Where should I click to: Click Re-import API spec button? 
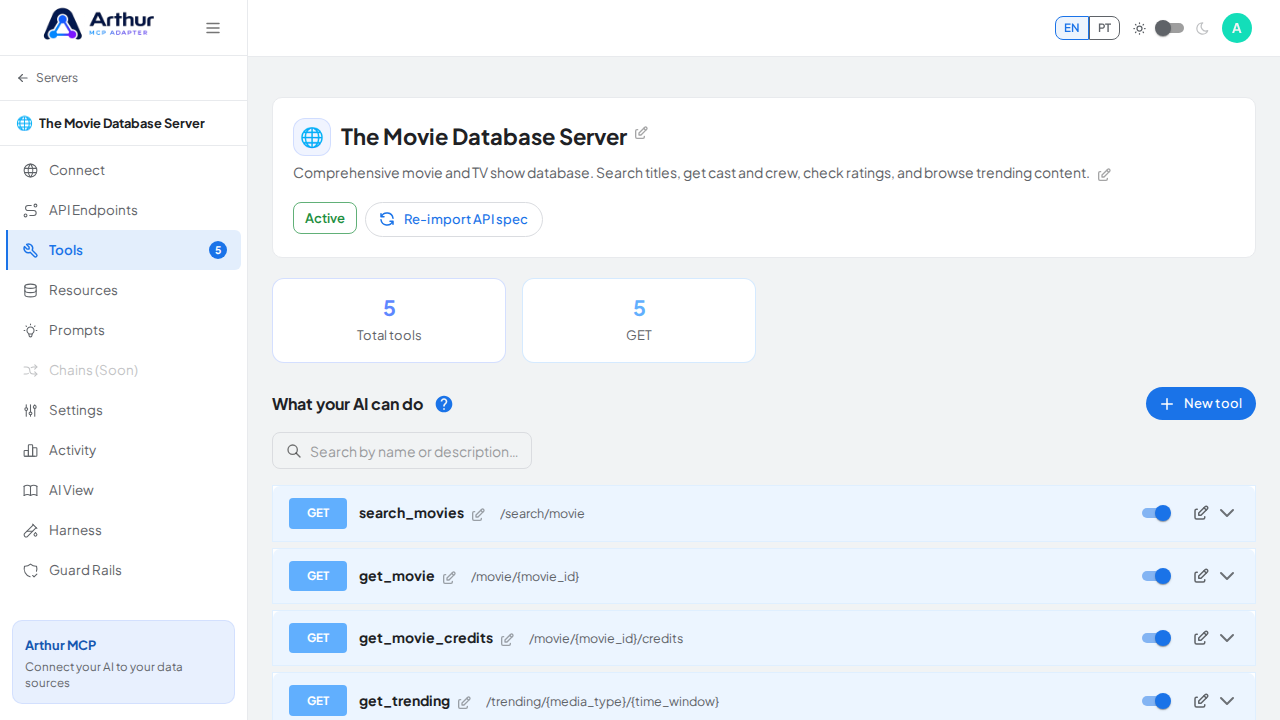(454, 219)
